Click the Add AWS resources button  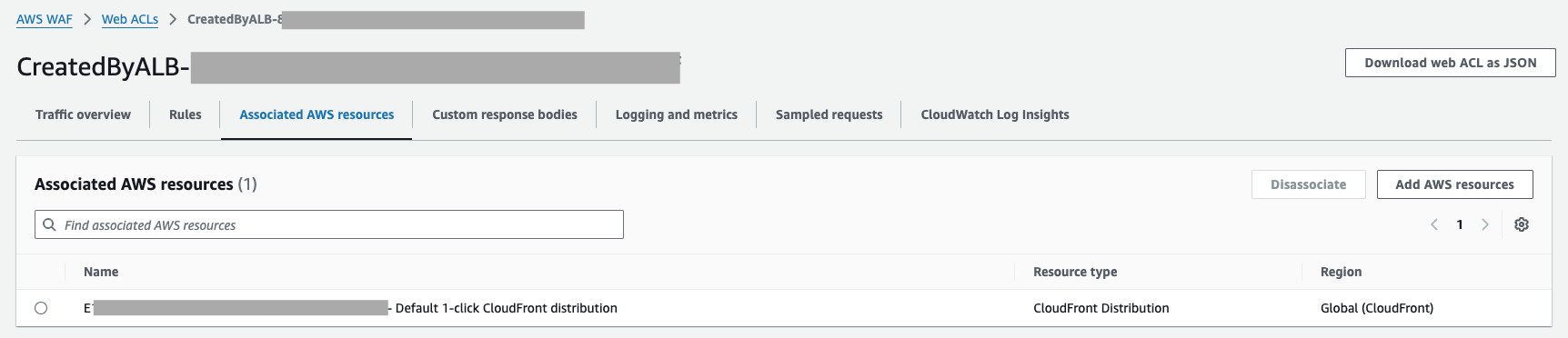pos(1455,184)
